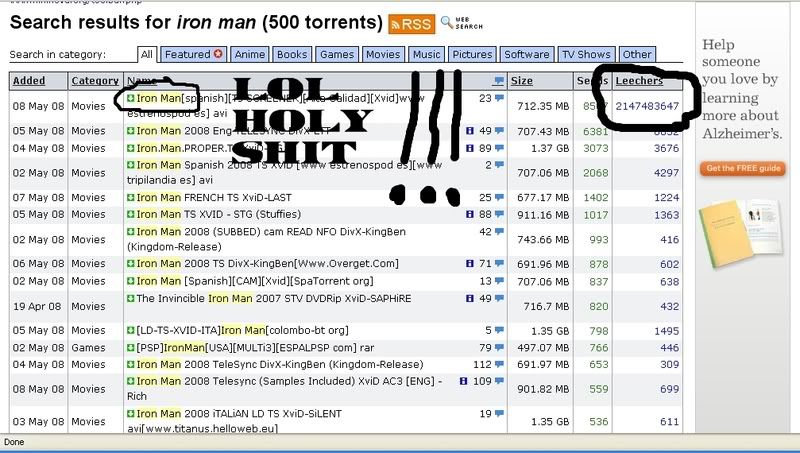The height and width of the screenshot is (453, 800).
Task: Click green download icon for colombo-bt org torrent
Action: [131, 330]
